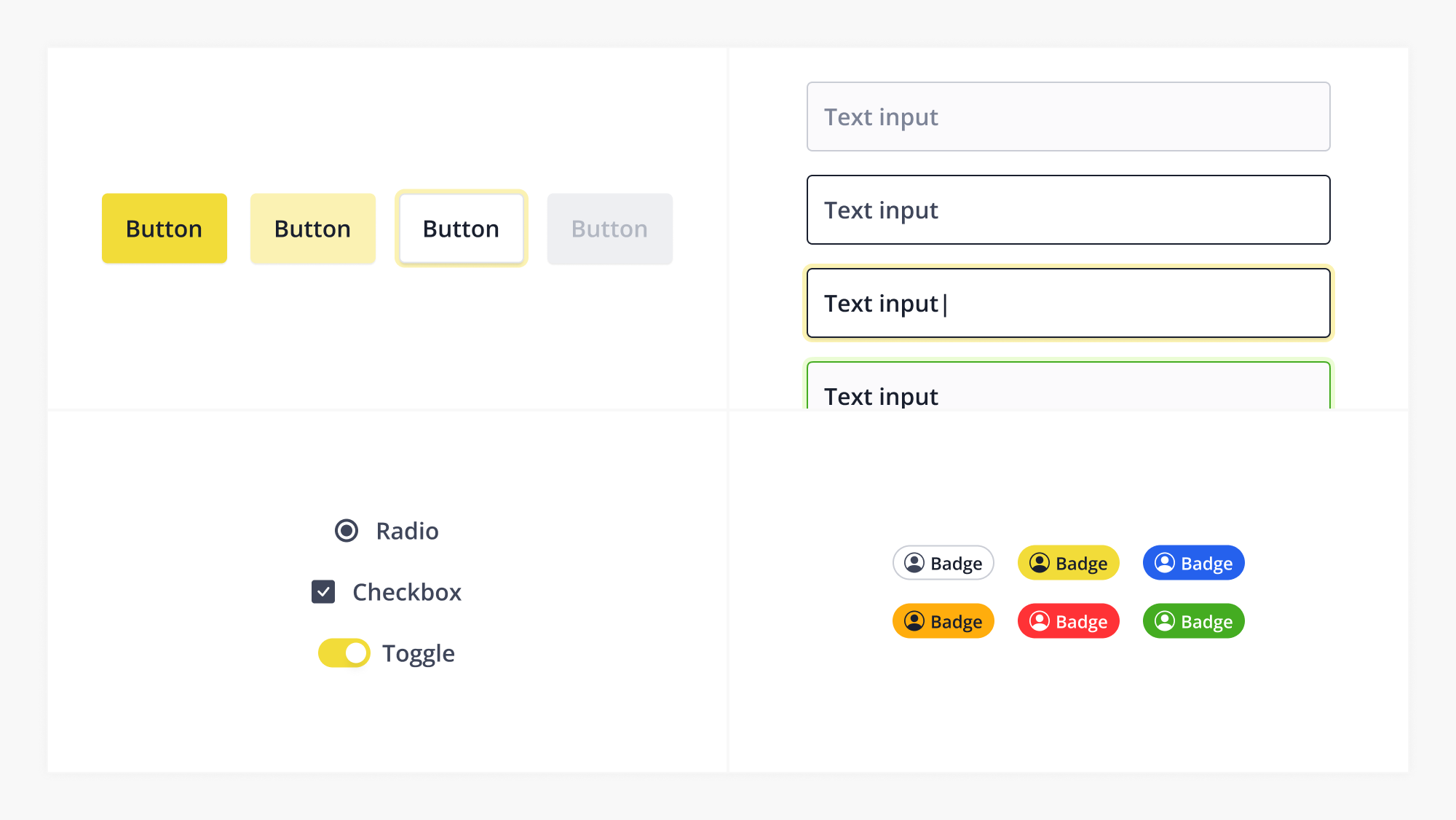1456x820 pixels.
Task: Select the Radio option
Action: (x=347, y=531)
